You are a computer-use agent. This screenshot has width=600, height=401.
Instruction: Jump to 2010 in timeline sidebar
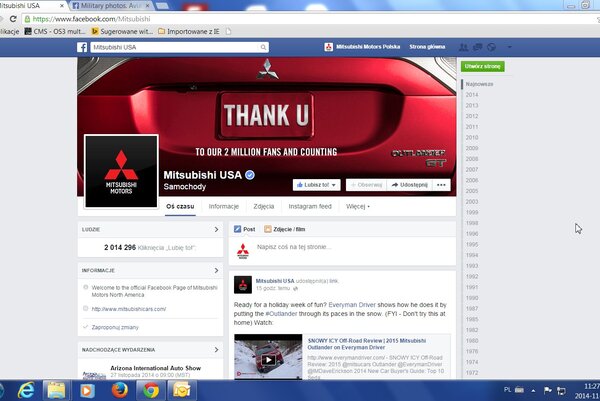point(472,137)
